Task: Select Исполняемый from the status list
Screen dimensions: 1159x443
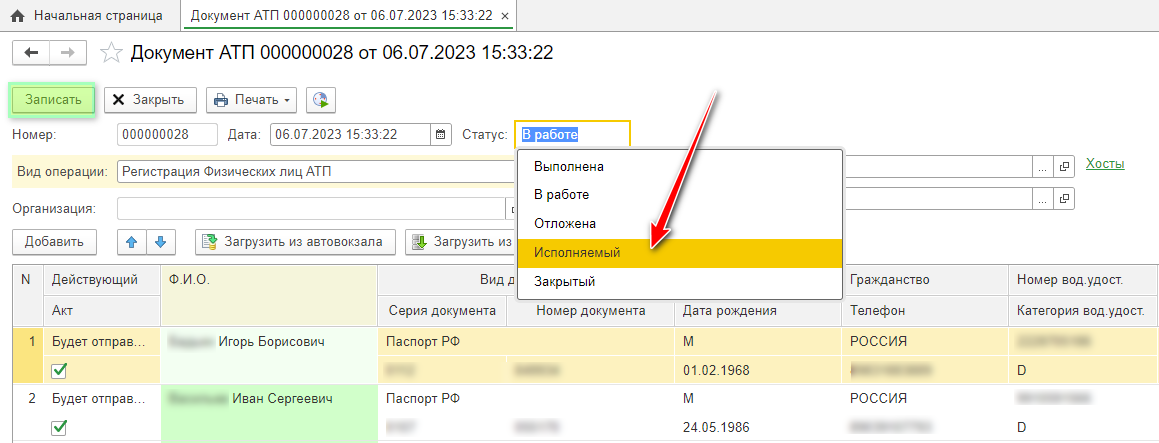Action: tap(577, 253)
